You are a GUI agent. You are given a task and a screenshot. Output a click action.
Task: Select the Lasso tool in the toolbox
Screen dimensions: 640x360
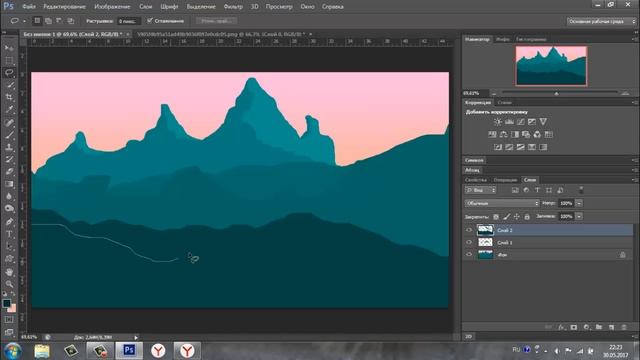tap(9, 73)
